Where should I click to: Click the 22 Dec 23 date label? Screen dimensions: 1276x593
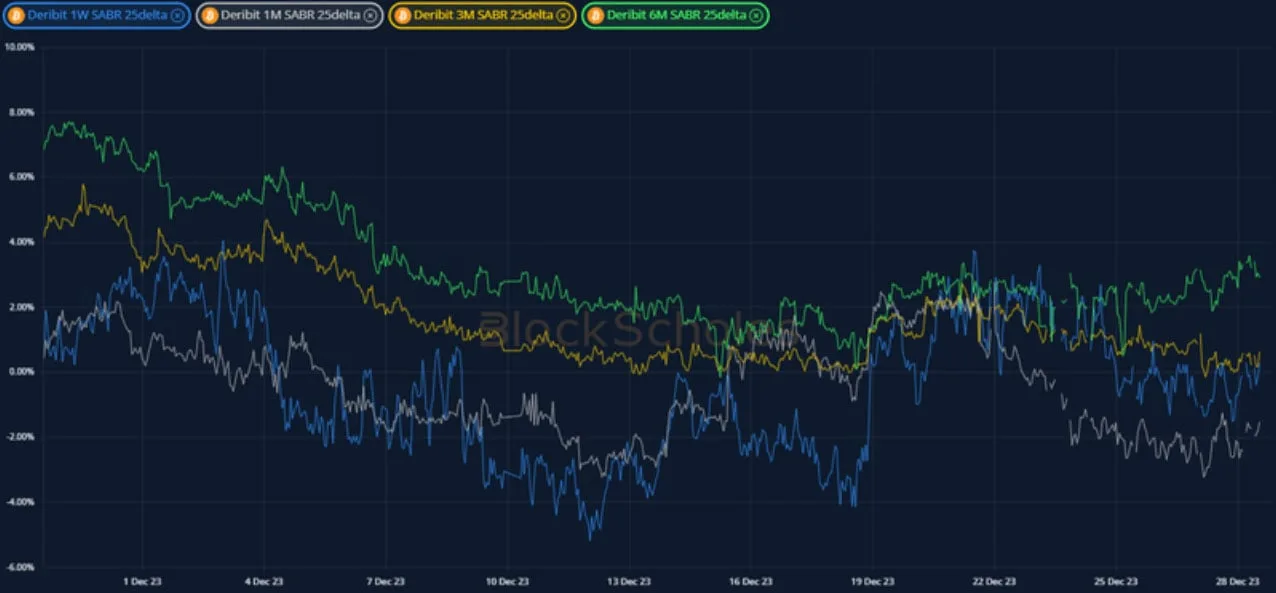[x=995, y=581]
